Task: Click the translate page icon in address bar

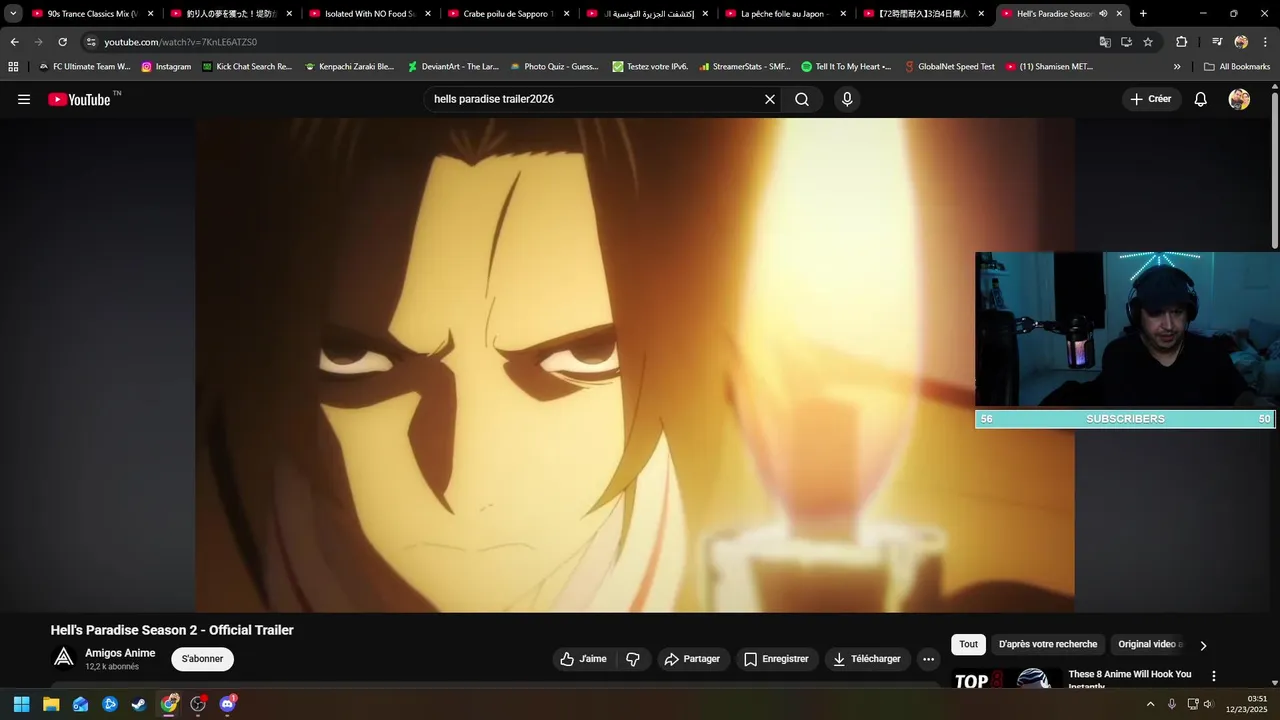Action: [x=1105, y=42]
